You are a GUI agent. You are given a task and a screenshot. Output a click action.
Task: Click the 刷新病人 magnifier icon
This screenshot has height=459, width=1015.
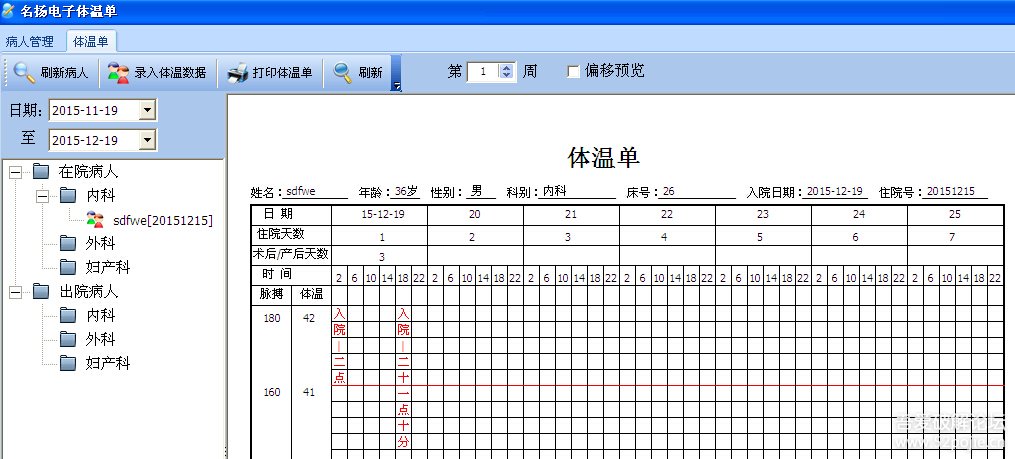(25, 73)
